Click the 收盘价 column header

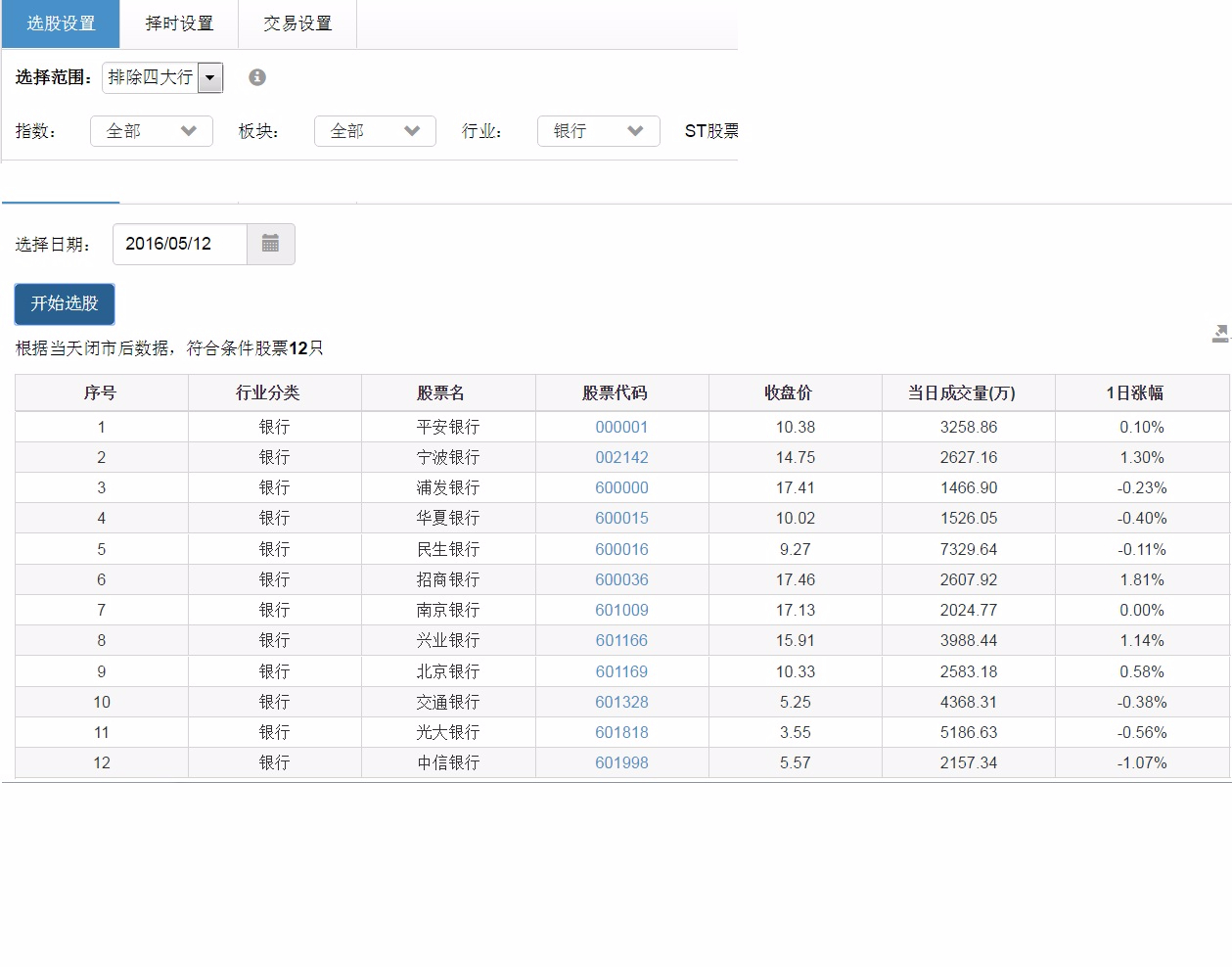point(788,392)
